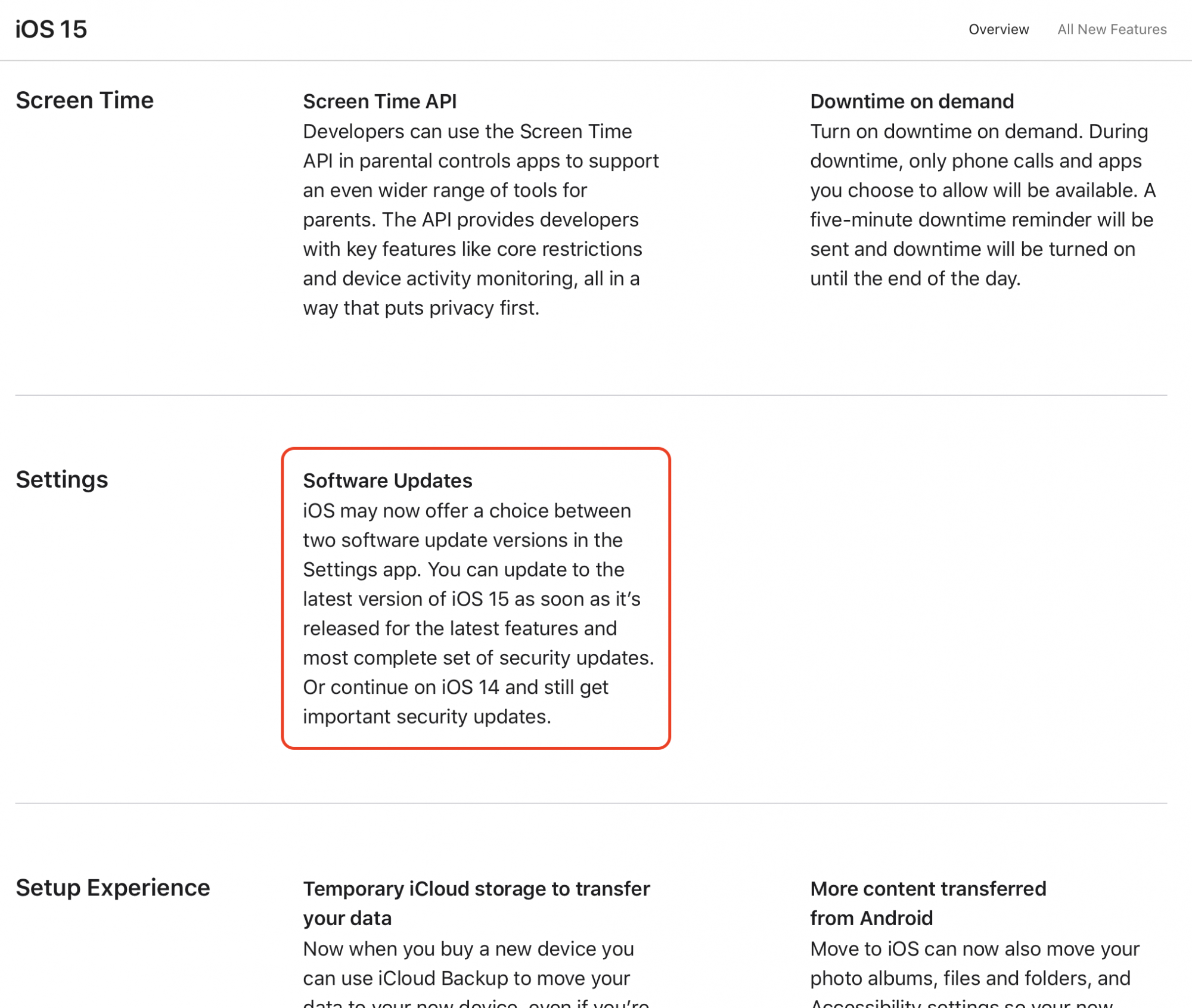Screen dimensions: 1192x1008
Task: Select the Screen Time API heading
Action: [x=380, y=101]
